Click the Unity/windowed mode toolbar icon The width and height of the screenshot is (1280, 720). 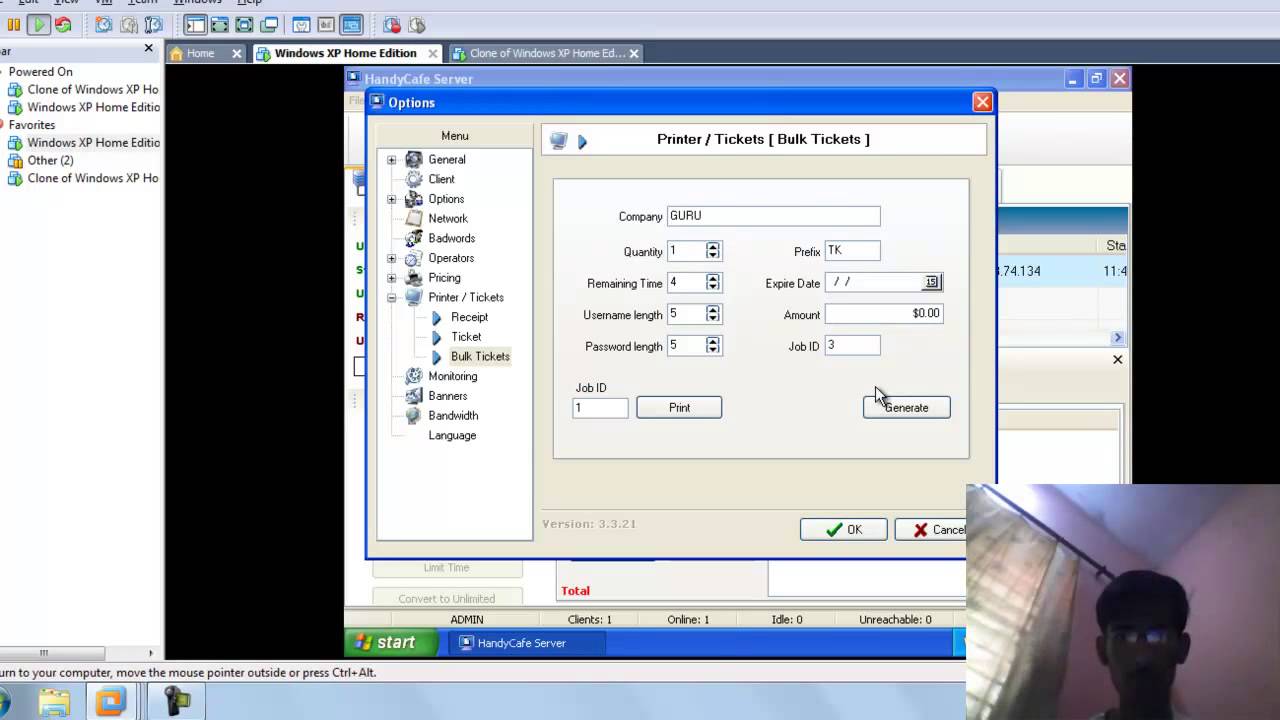(x=269, y=25)
